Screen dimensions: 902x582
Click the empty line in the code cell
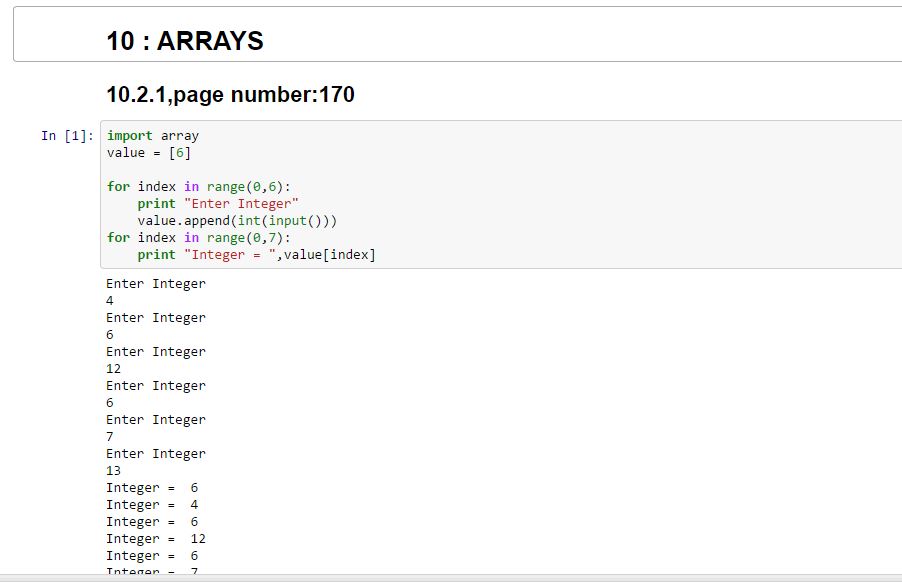pos(300,170)
